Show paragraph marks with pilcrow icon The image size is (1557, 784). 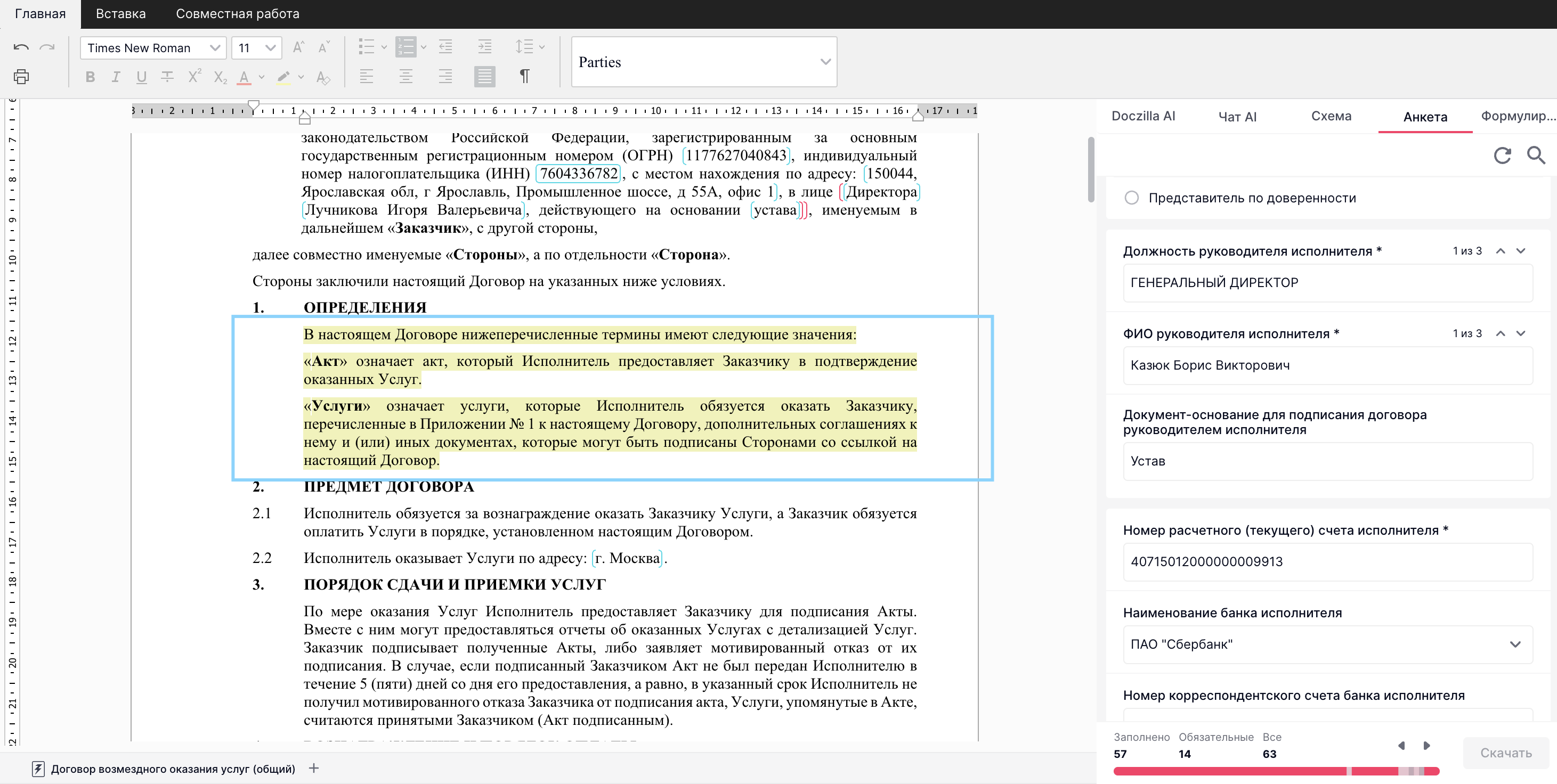coord(524,77)
